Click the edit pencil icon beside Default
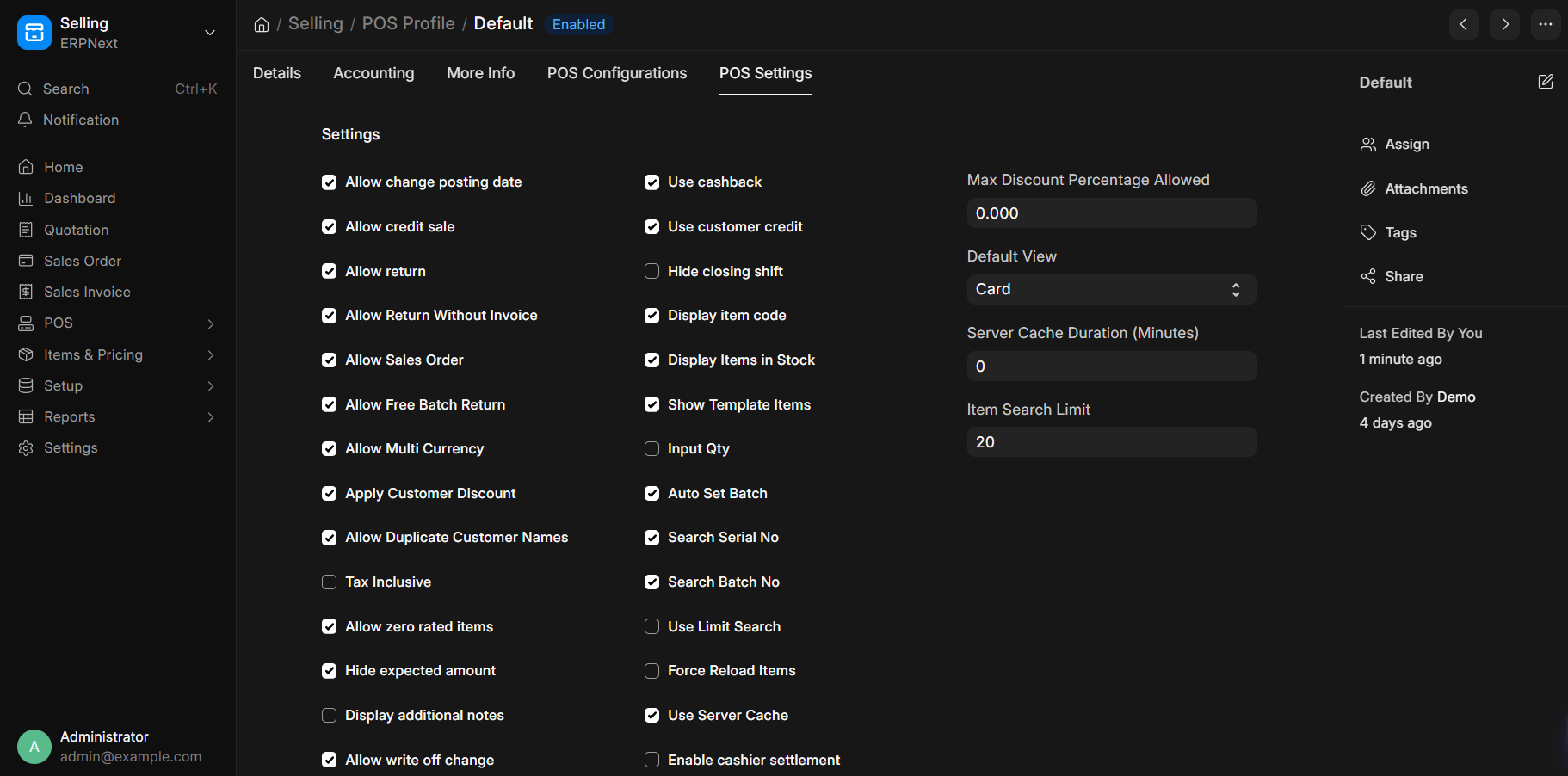The width and height of the screenshot is (1568, 776). click(1546, 82)
